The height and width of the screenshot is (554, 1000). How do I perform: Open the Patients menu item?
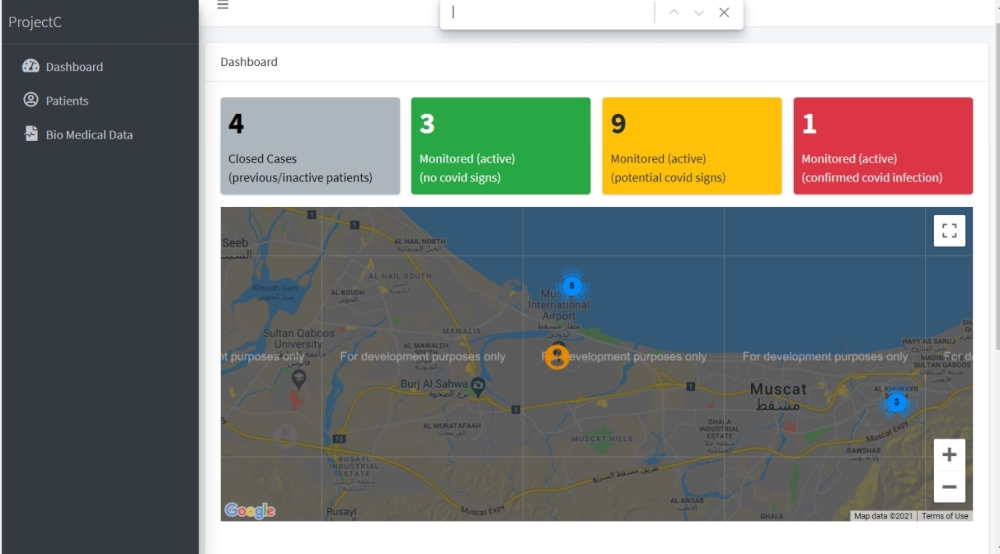67,101
